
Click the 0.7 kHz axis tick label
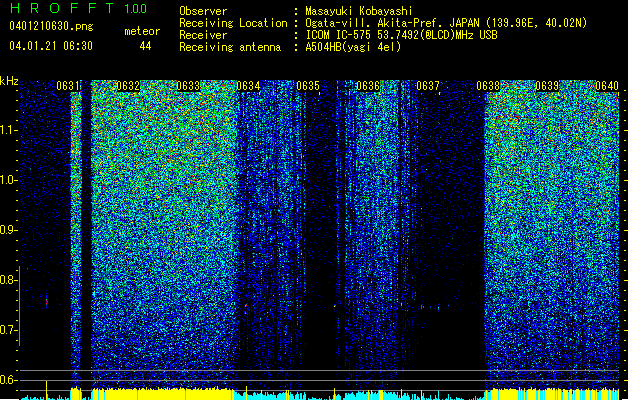pyautogui.click(x=8, y=330)
